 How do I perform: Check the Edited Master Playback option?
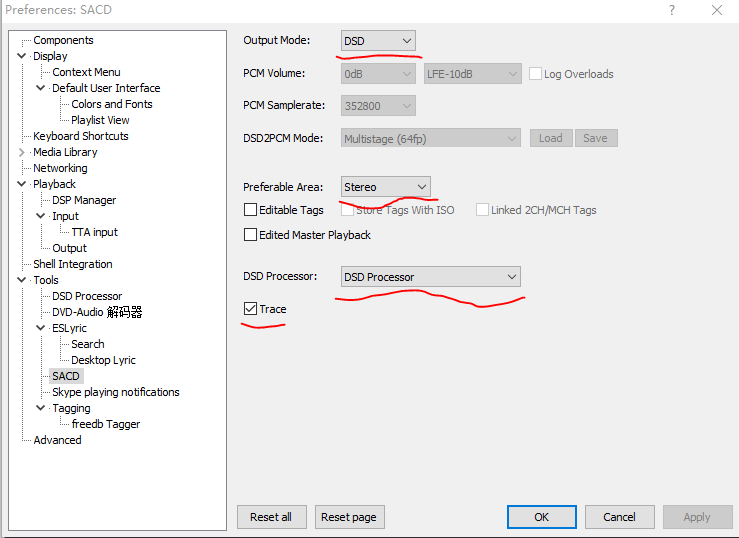pos(251,235)
